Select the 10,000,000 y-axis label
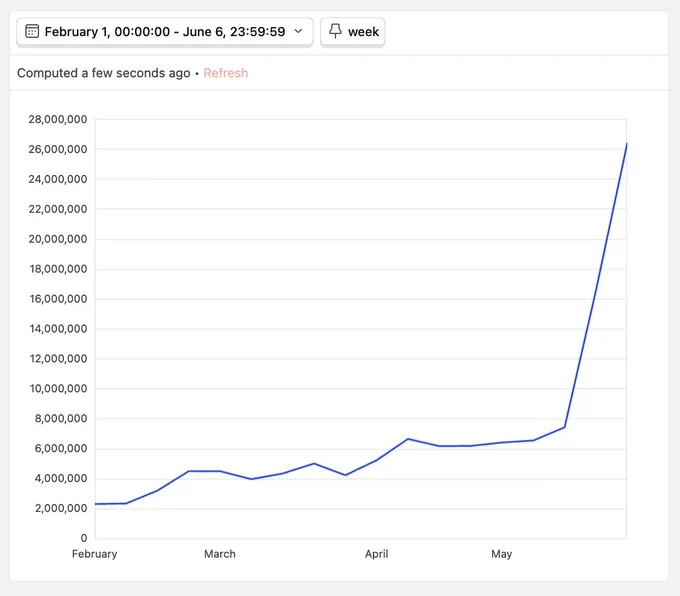680x596 pixels. click(x=58, y=389)
